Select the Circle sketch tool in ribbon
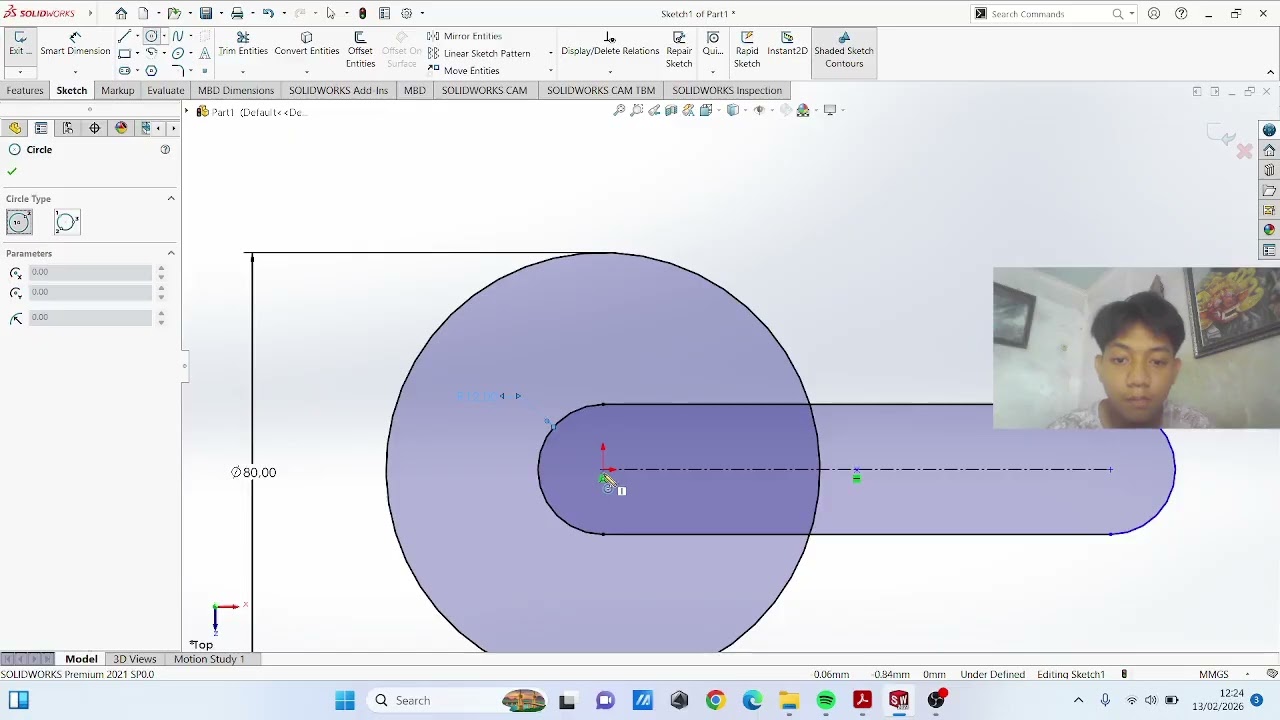Screen dimensions: 1280x720 click(x=151, y=37)
